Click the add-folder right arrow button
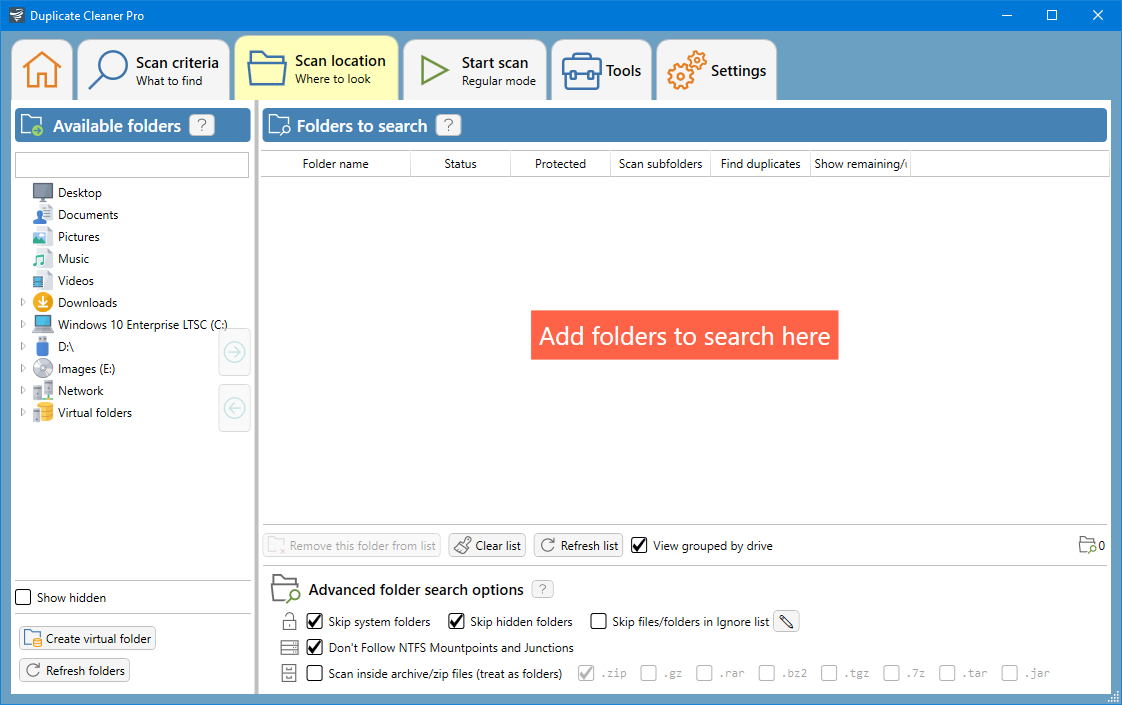The image size is (1122, 705). click(x=235, y=352)
